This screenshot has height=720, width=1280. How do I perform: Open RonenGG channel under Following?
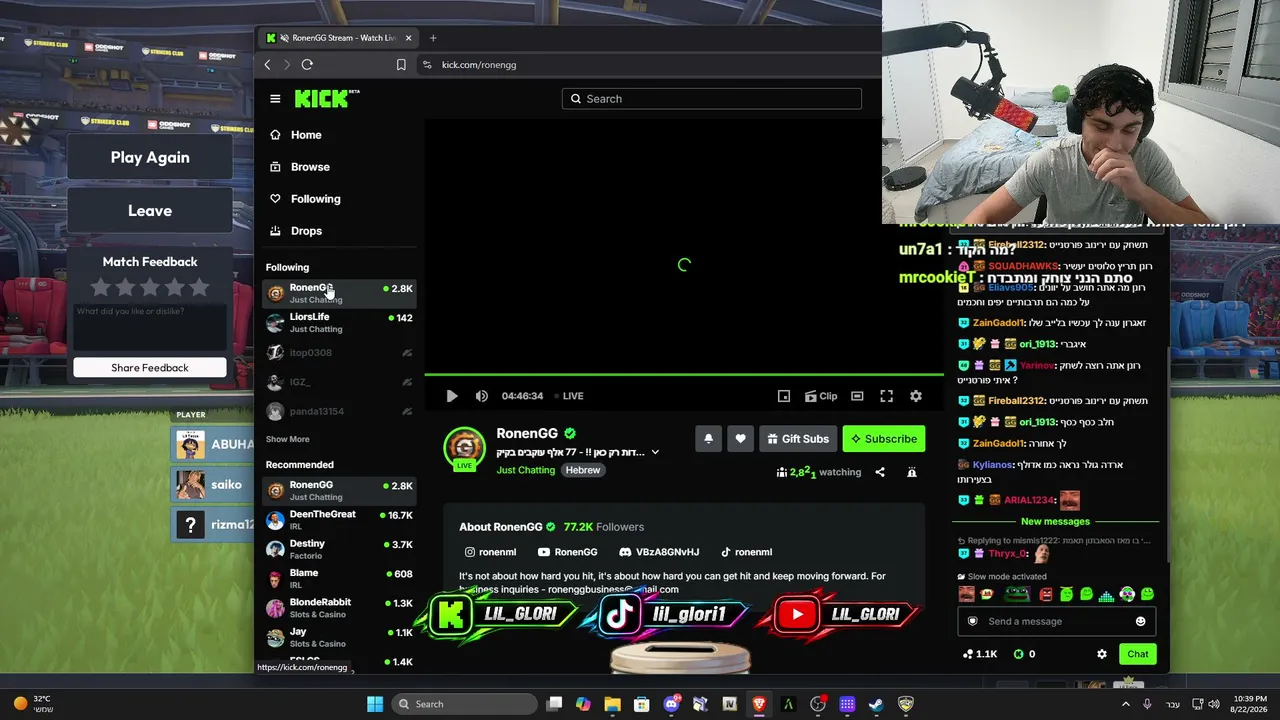[339, 293]
